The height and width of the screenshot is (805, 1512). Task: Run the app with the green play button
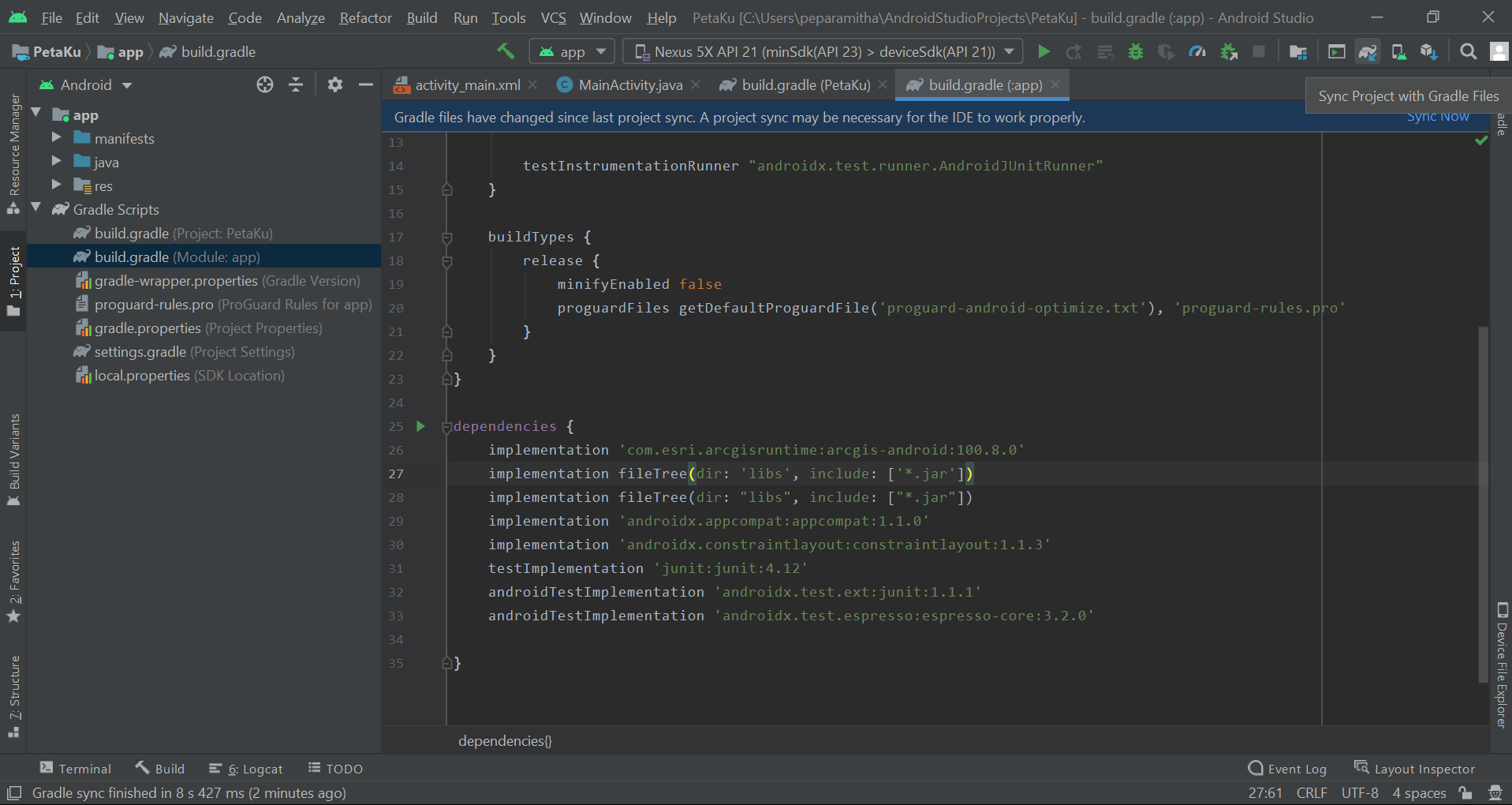[x=1043, y=51]
